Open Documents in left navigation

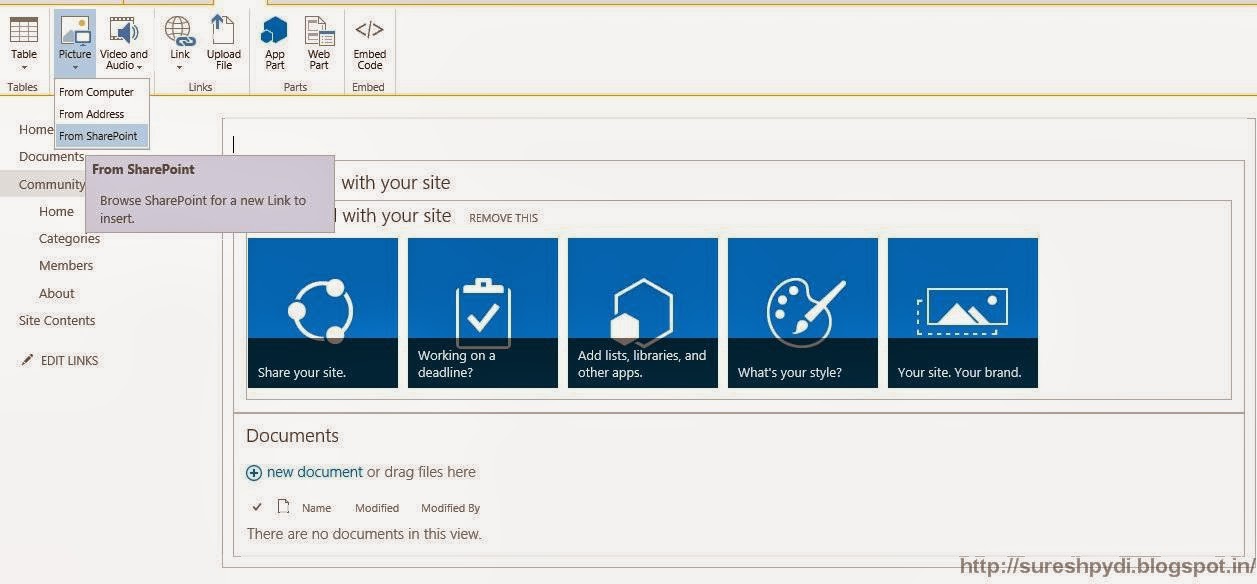coord(51,156)
